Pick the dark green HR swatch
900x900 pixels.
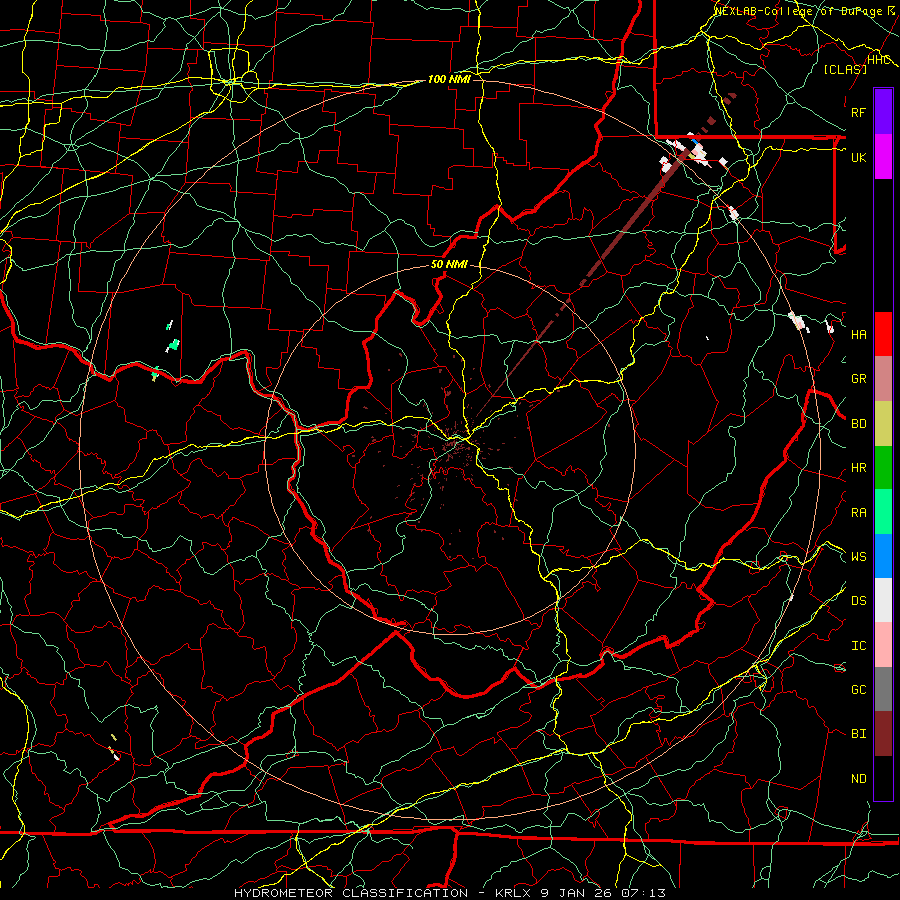[x=883, y=467]
